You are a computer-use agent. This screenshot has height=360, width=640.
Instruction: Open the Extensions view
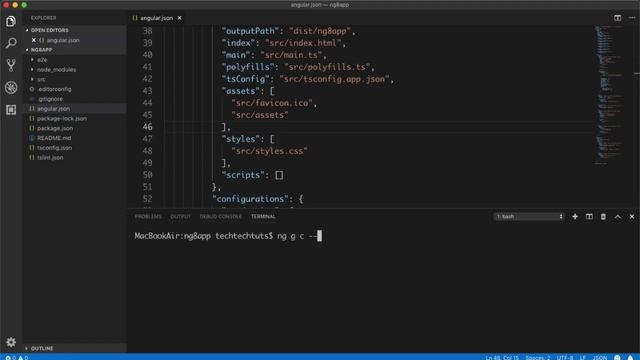(x=11, y=109)
